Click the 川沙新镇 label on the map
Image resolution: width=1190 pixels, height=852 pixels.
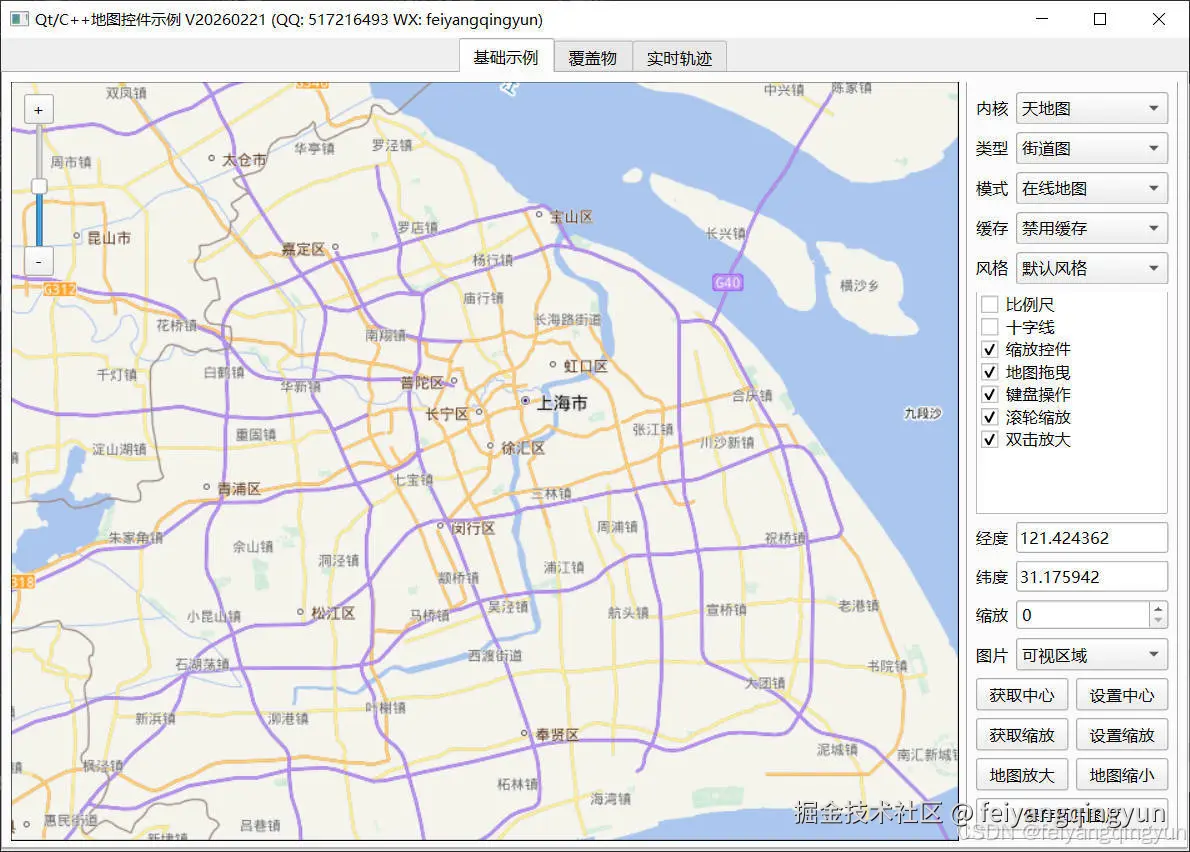(727, 442)
